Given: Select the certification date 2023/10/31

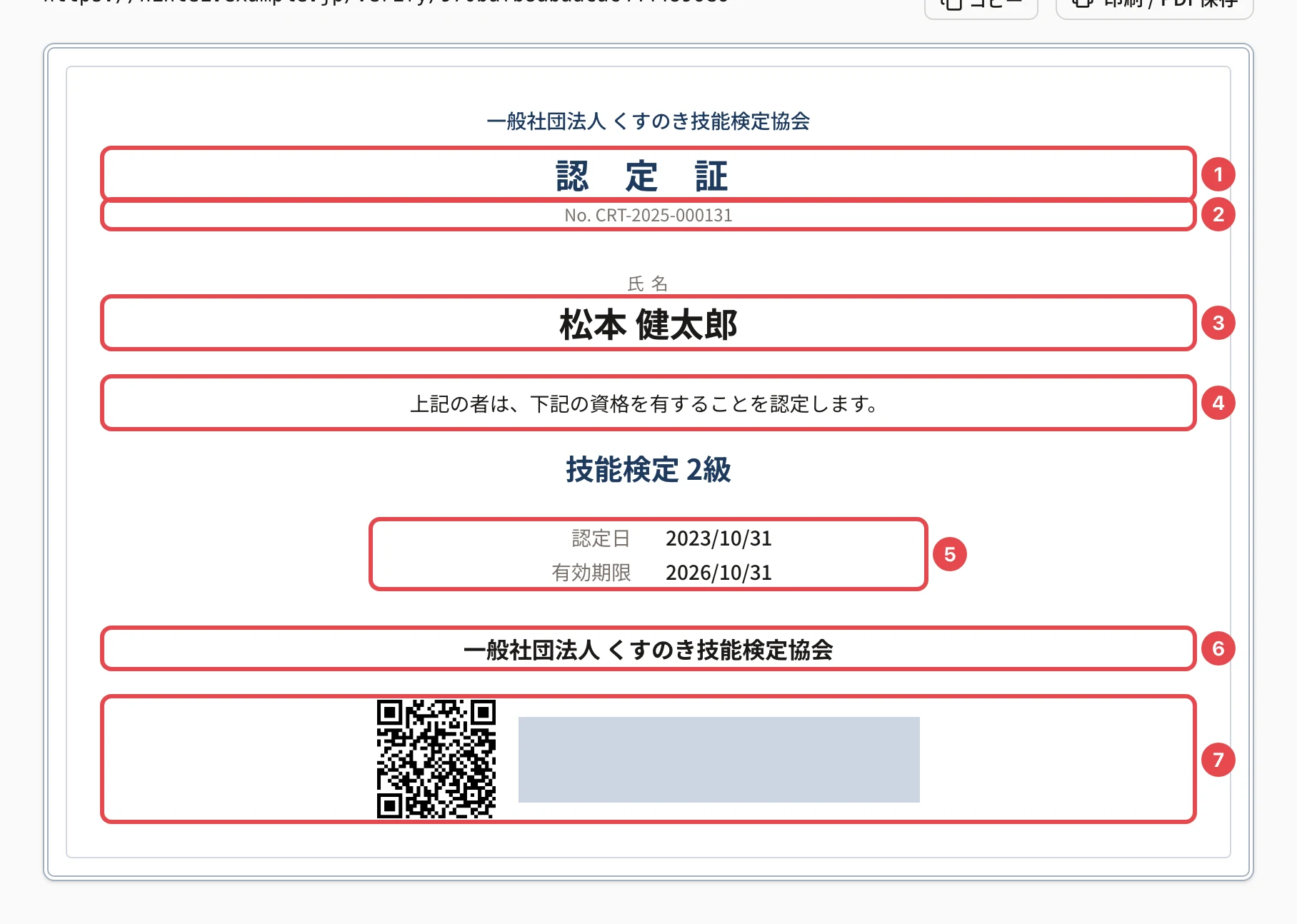Looking at the screenshot, I should point(718,538).
